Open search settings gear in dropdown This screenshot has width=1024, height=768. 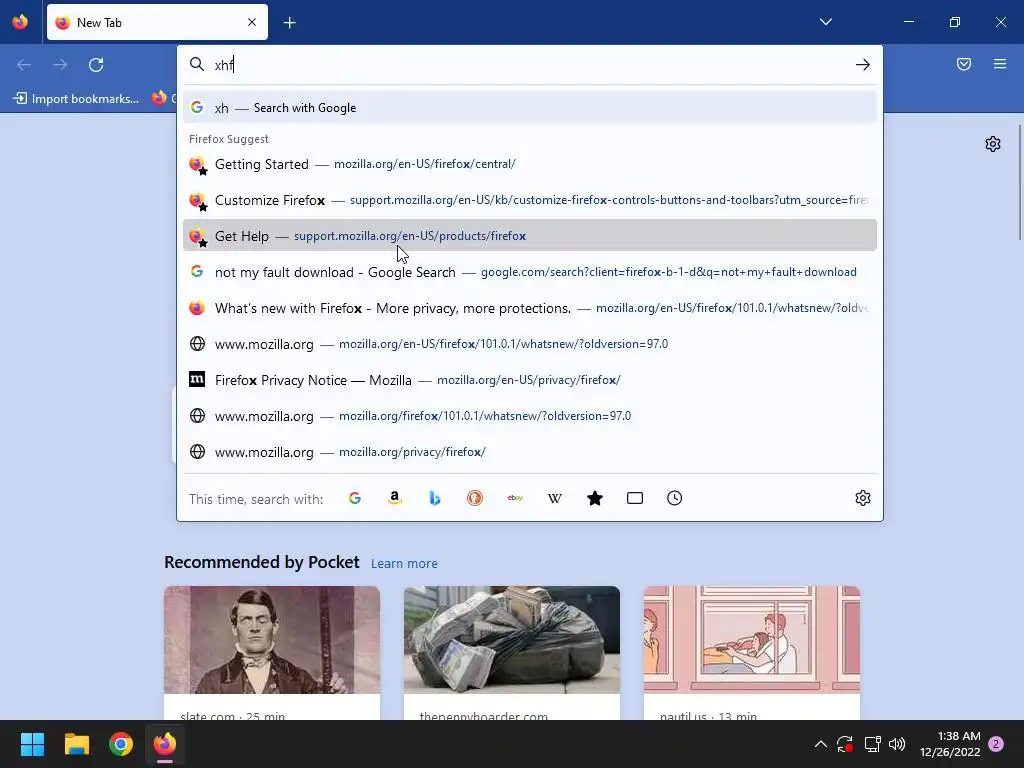863,498
